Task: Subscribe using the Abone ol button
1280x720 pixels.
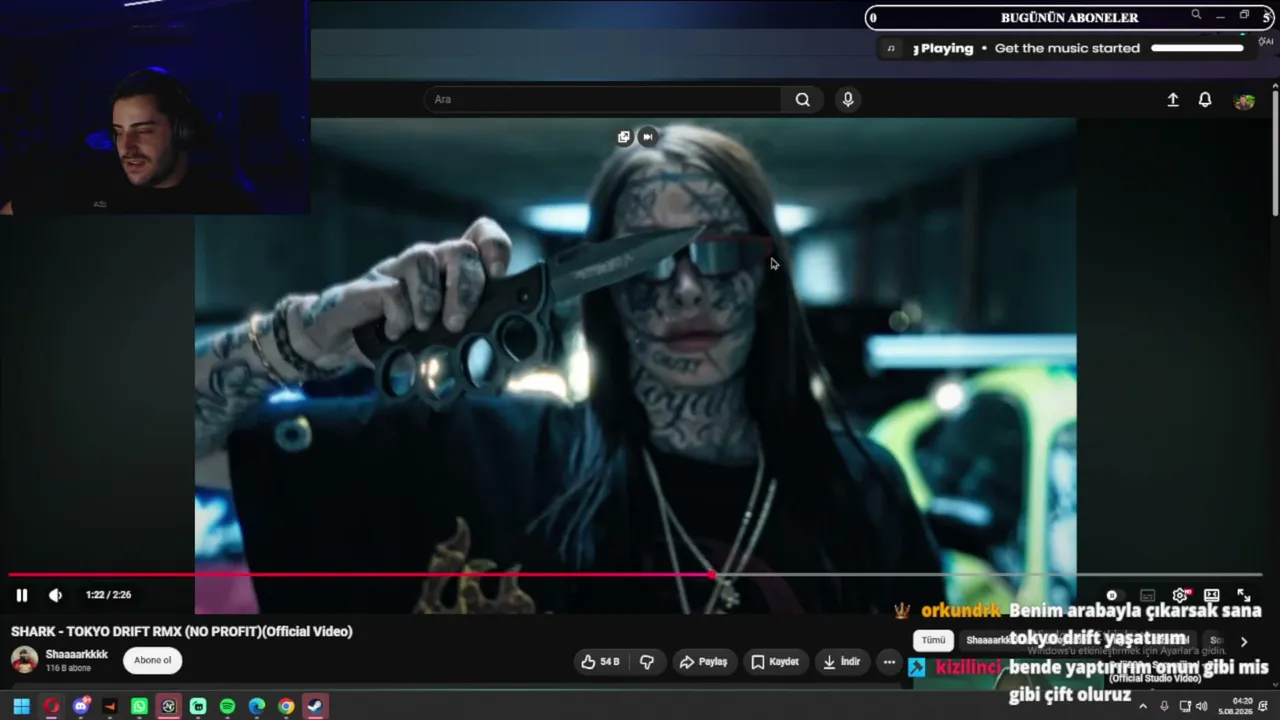Action: [x=153, y=660]
